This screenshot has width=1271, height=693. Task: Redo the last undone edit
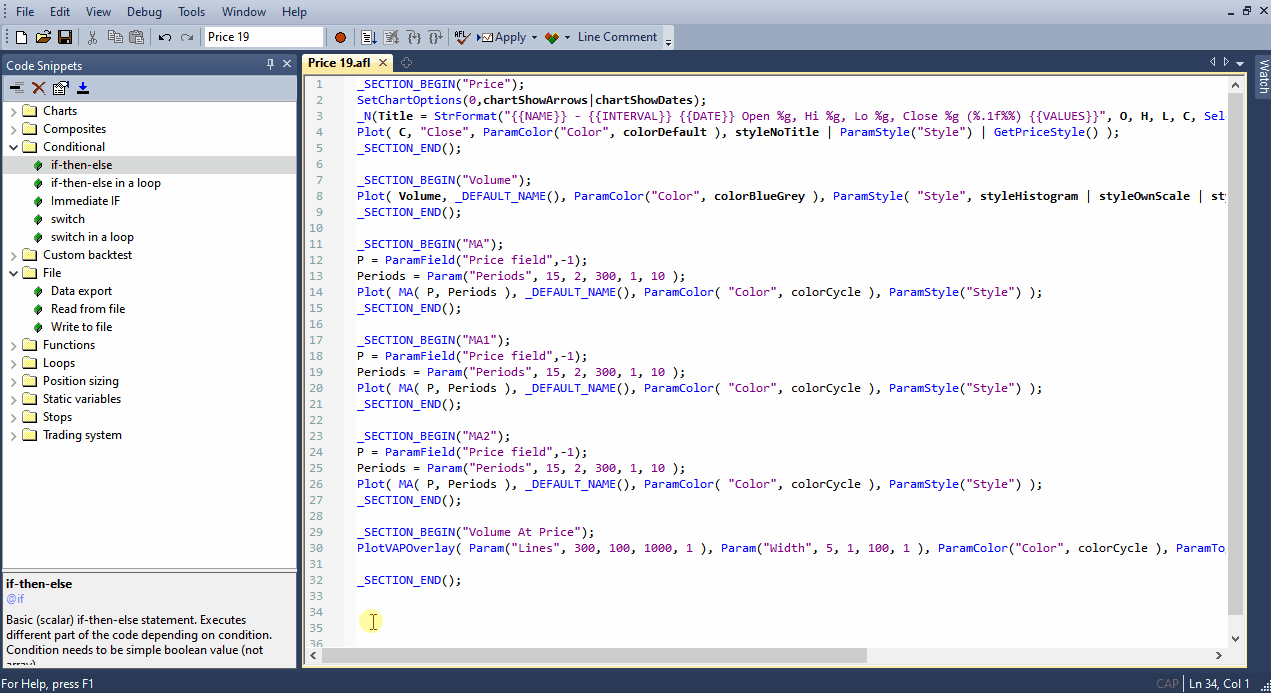coord(187,37)
